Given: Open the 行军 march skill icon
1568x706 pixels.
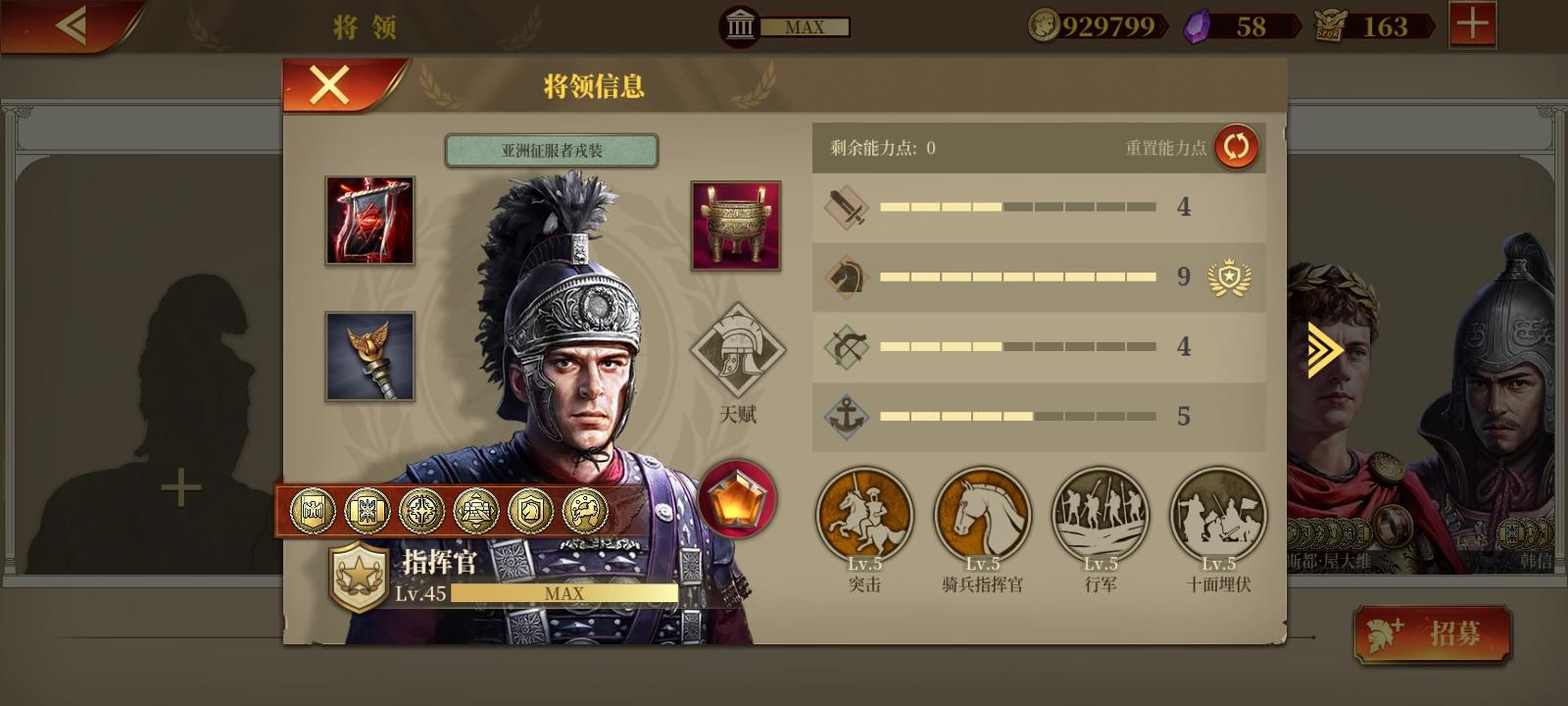Looking at the screenshot, I should [1100, 515].
